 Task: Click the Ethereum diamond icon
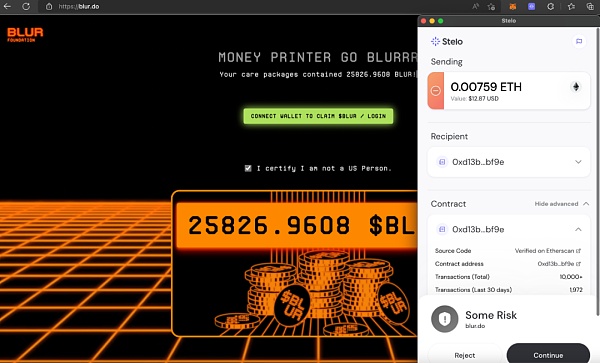tap(576, 87)
